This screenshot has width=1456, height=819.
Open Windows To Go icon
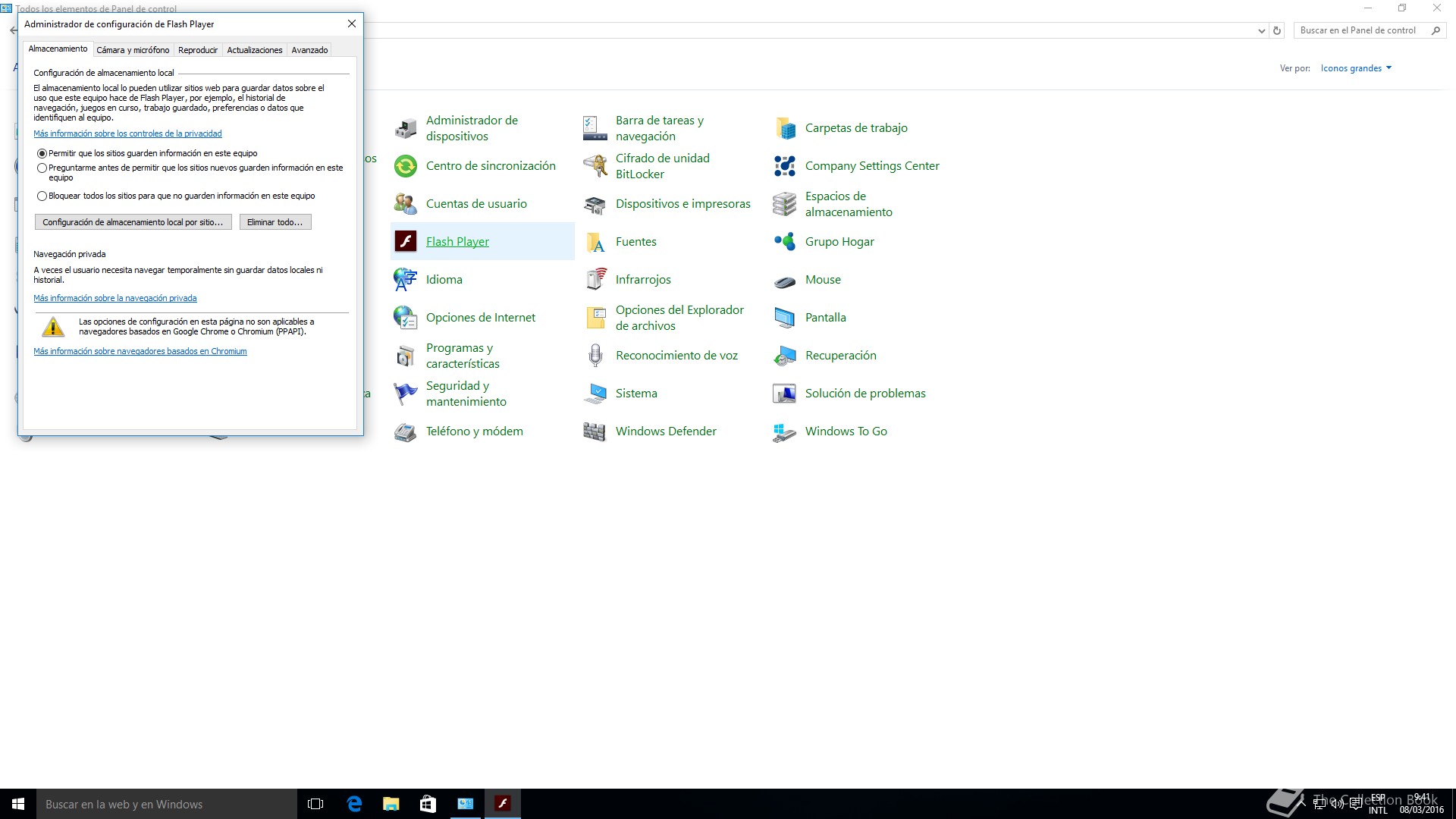coord(785,431)
